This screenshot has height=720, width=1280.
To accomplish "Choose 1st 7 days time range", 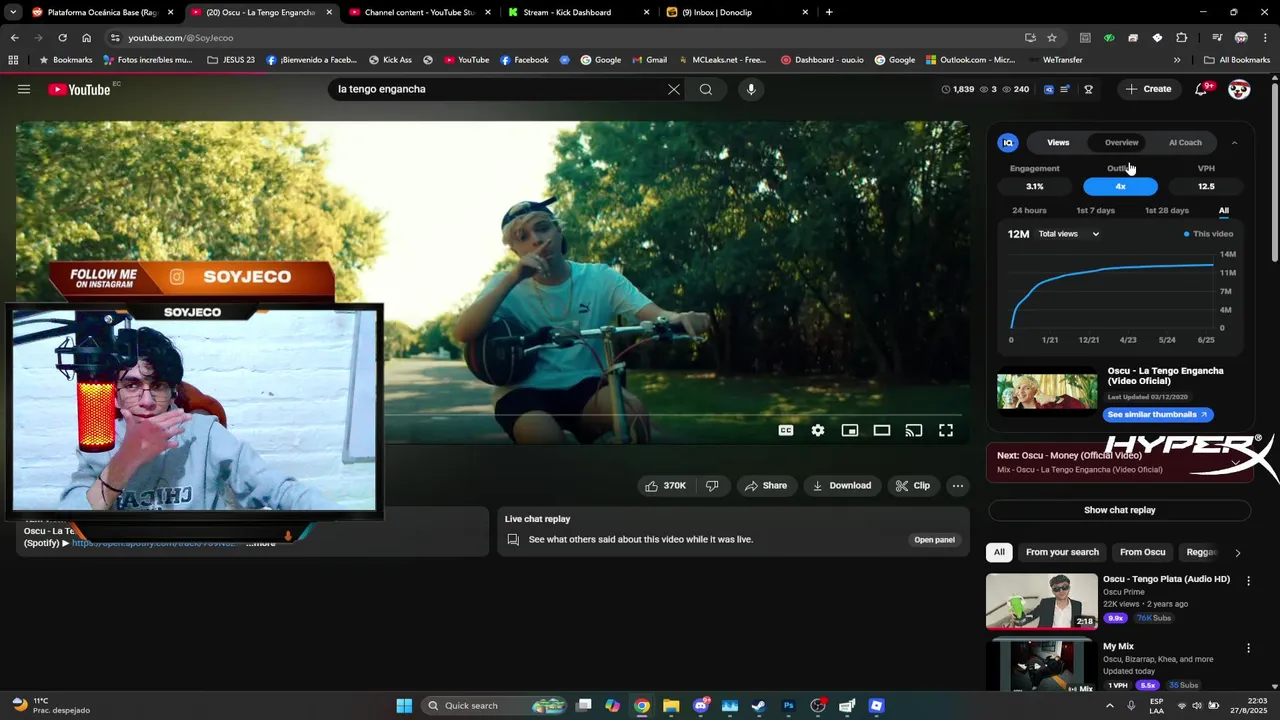I will 1095,211.
